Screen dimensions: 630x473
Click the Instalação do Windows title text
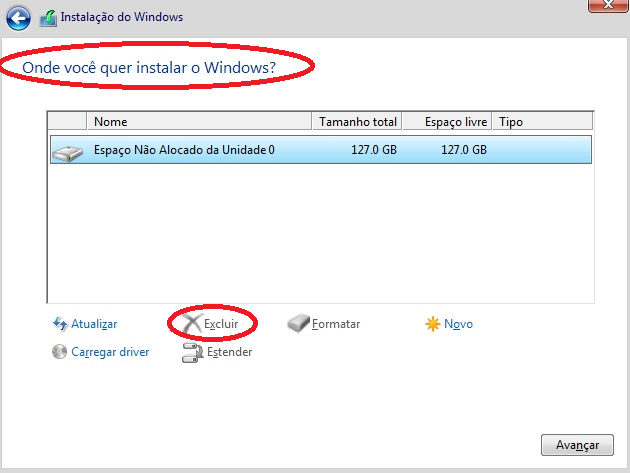(122, 17)
